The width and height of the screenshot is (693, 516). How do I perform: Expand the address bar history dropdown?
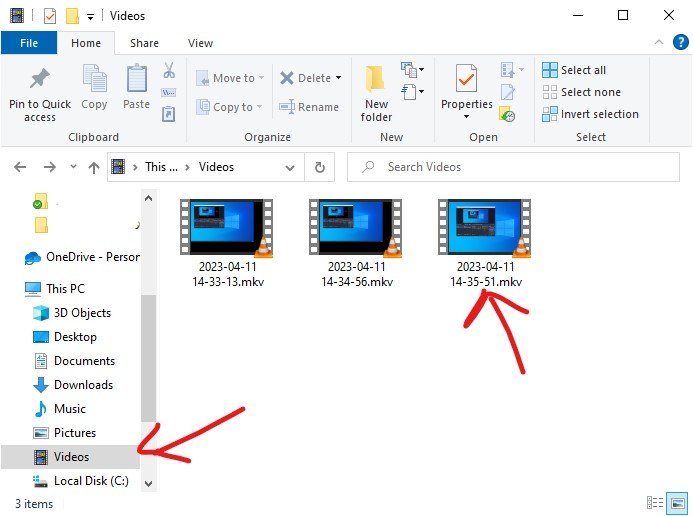click(290, 167)
